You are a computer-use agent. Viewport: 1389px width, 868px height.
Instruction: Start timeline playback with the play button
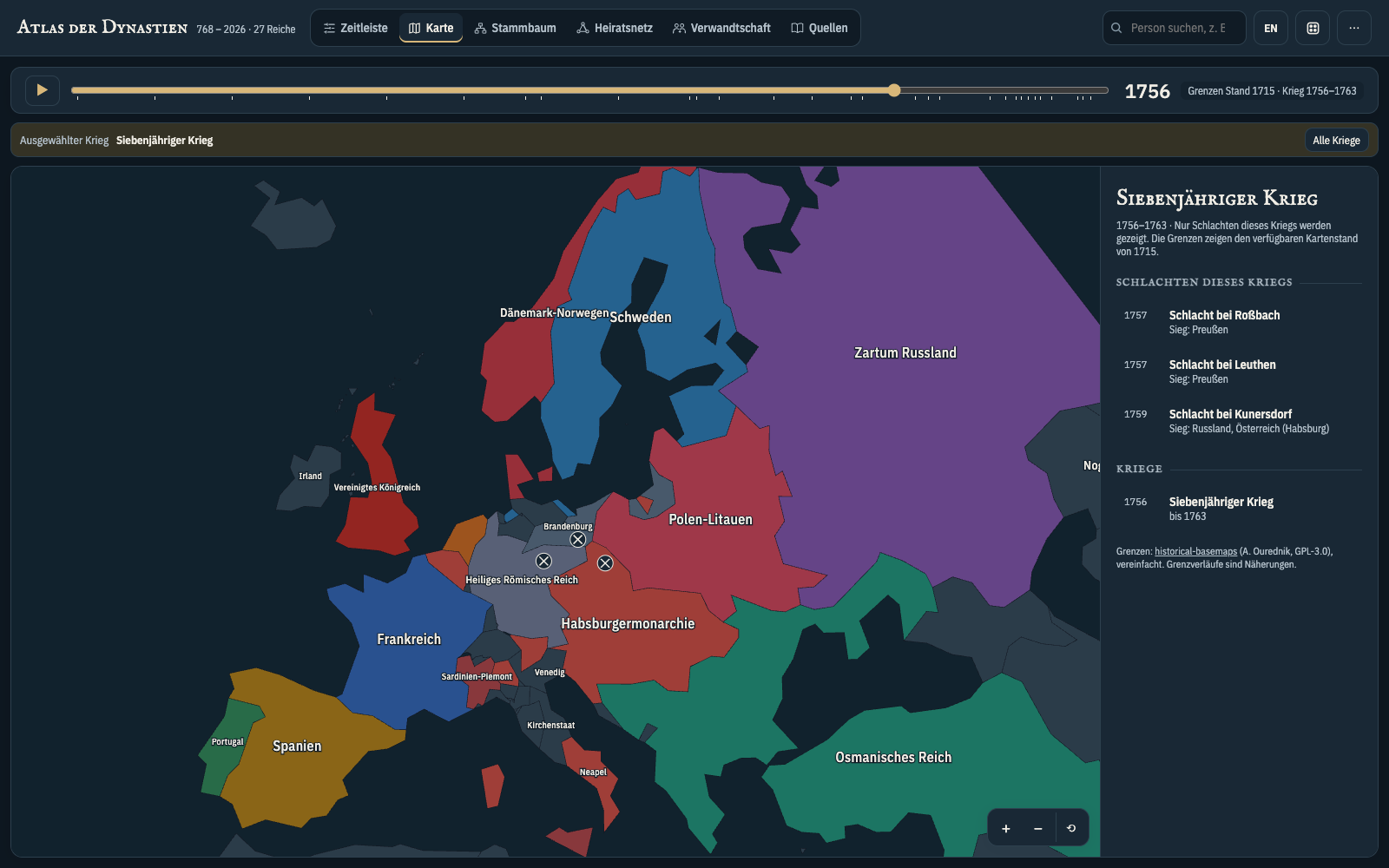tap(42, 90)
